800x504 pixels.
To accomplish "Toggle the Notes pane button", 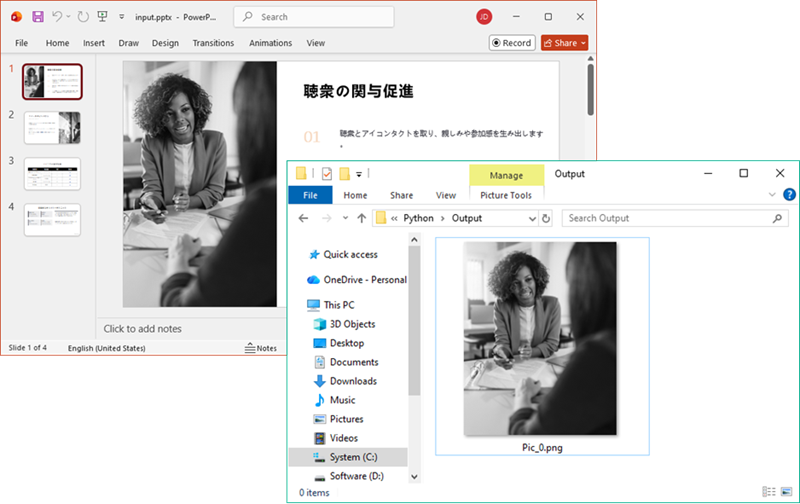I will tap(261, 348).
